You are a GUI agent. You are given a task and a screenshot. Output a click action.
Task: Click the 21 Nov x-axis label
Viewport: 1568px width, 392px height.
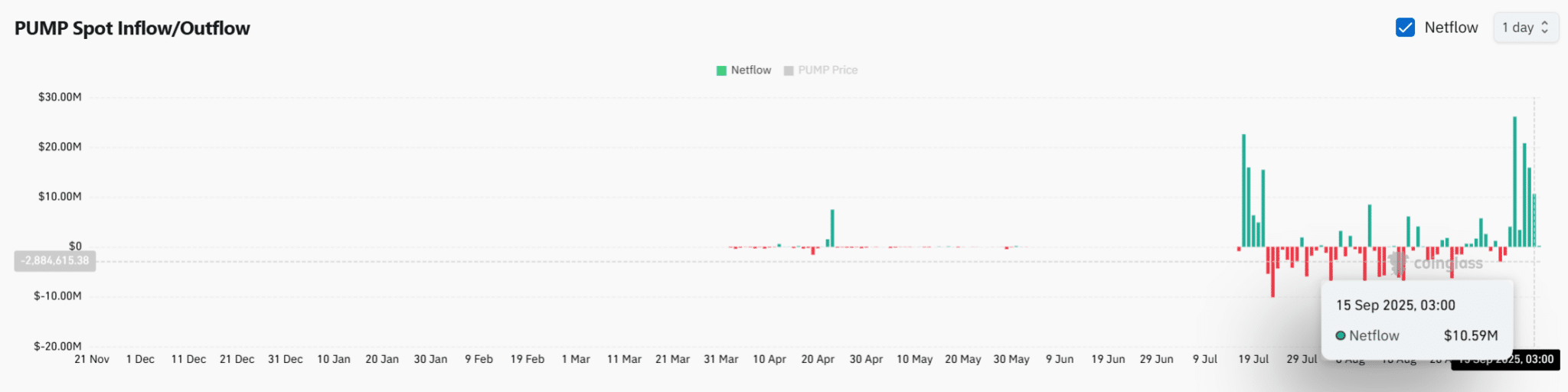click(92, 359)
